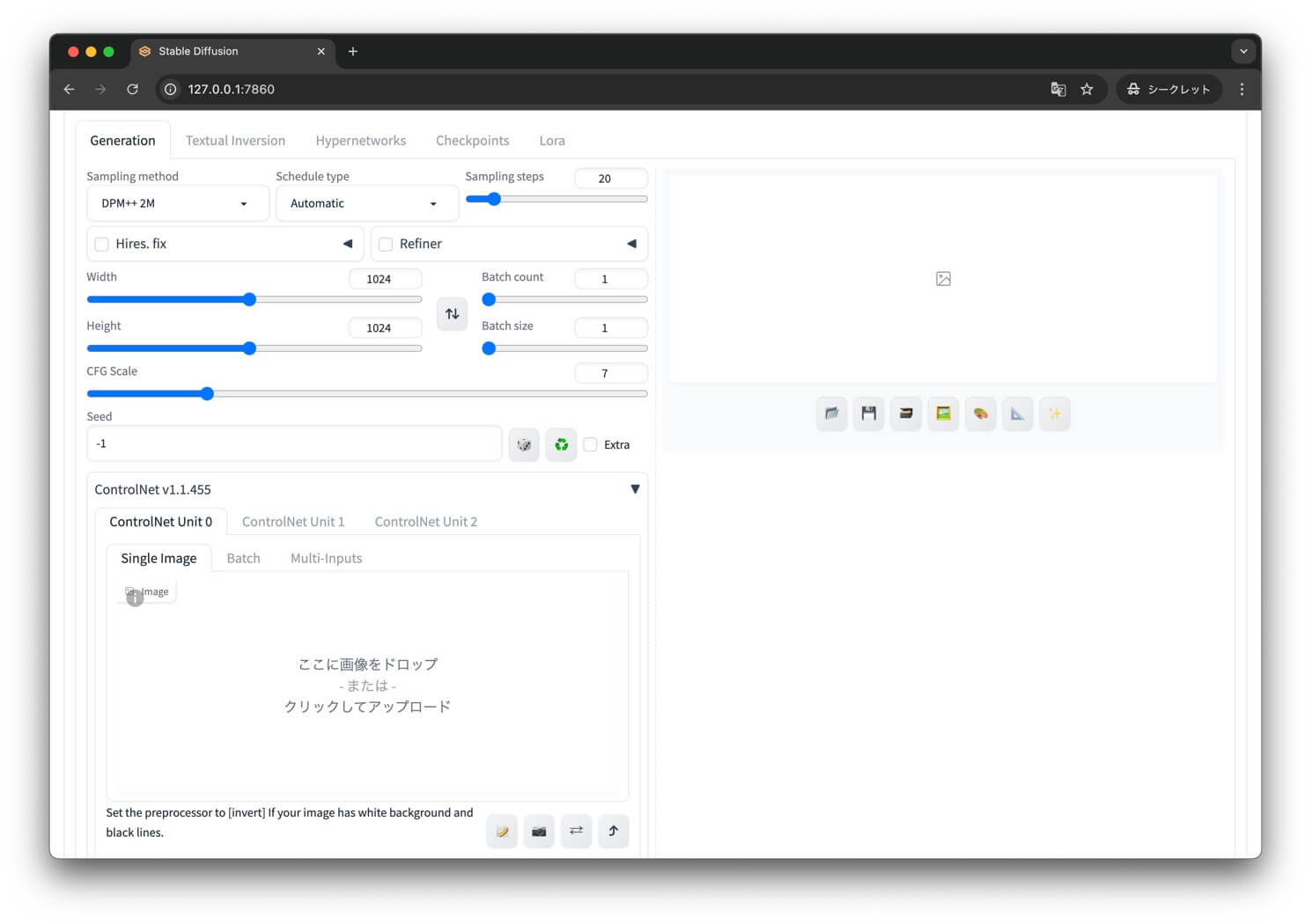The image size is (1311, 924).
Task: Go back in browser history
Action: tap(69, 89)
